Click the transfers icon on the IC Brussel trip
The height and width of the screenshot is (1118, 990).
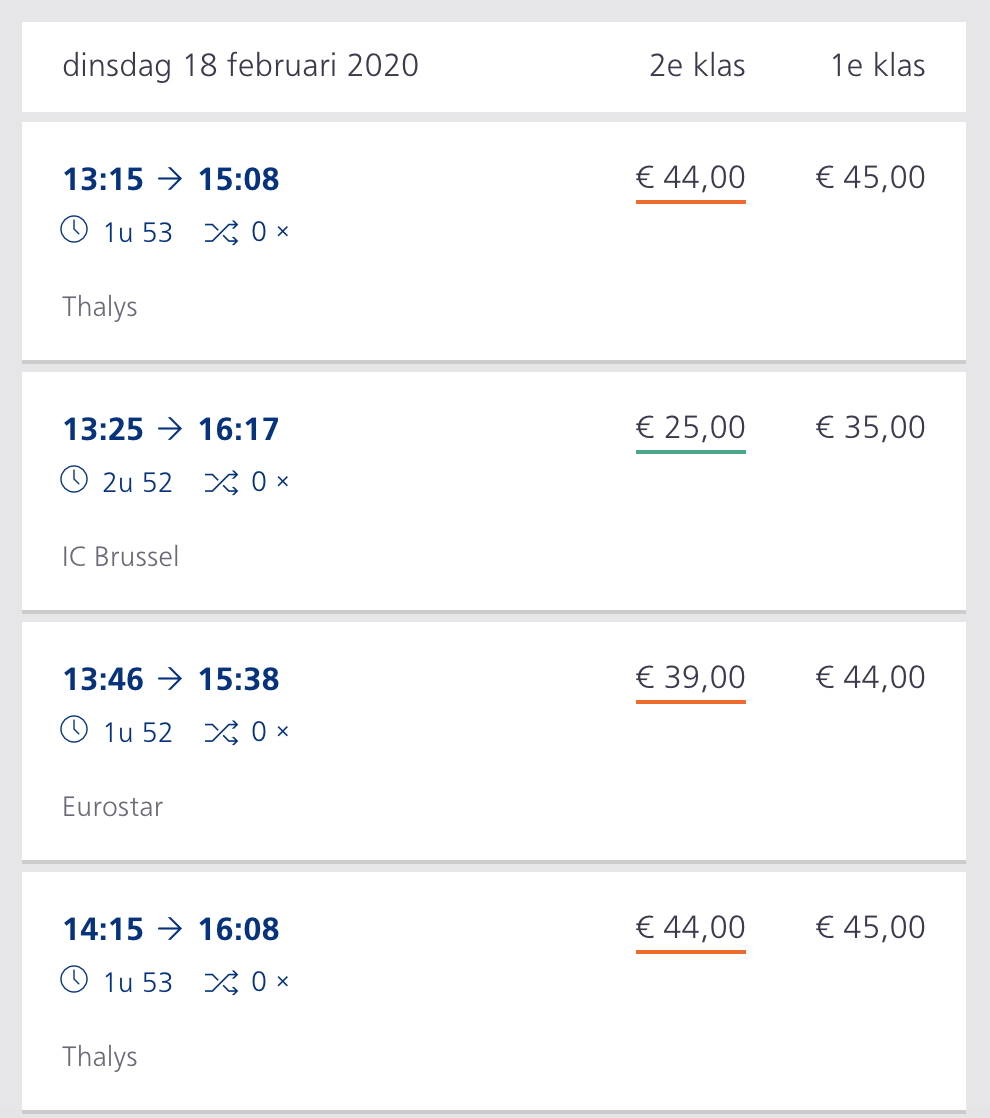point(221,482)
